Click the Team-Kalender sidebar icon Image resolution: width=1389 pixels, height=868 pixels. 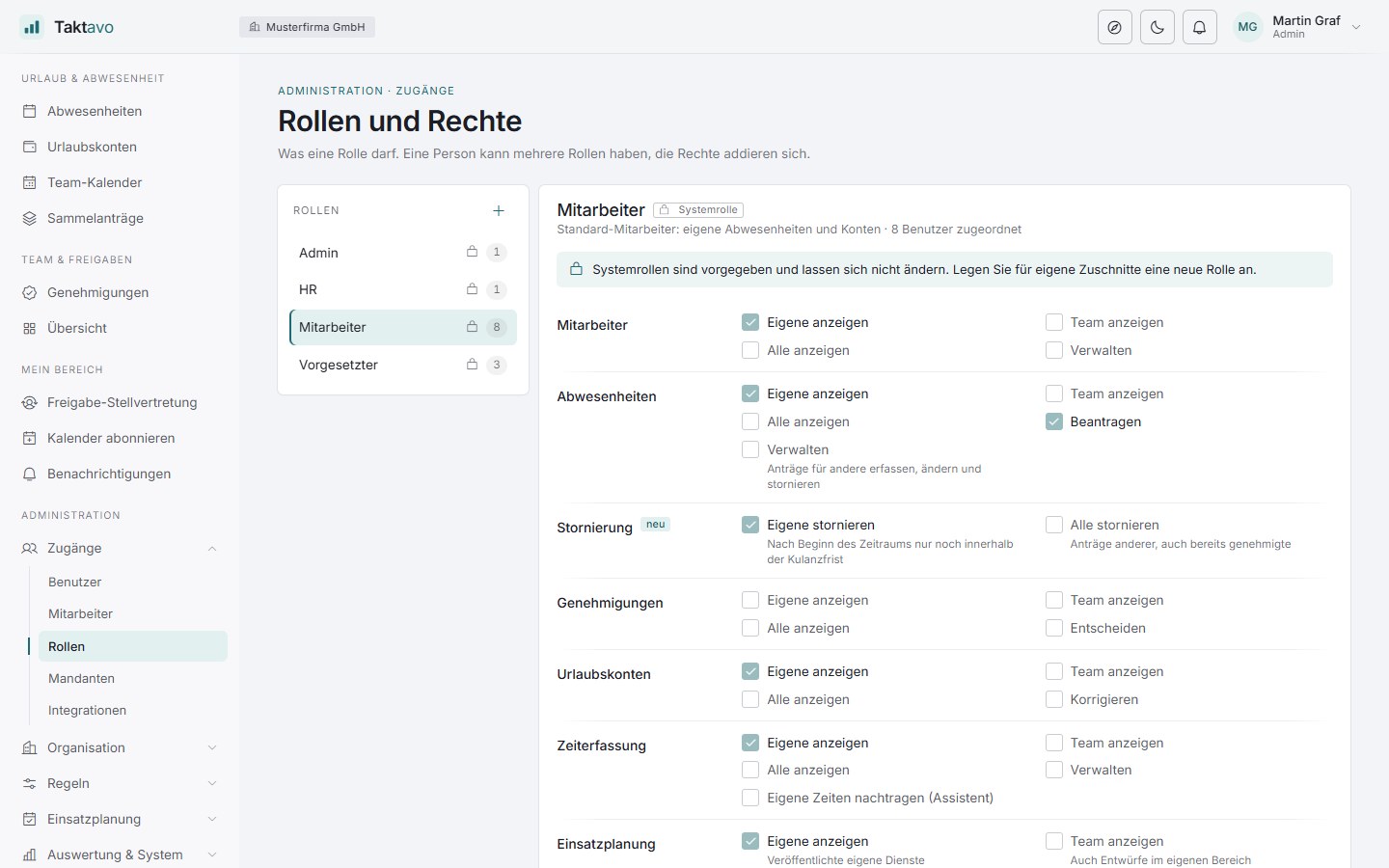(x=30, y=182)
